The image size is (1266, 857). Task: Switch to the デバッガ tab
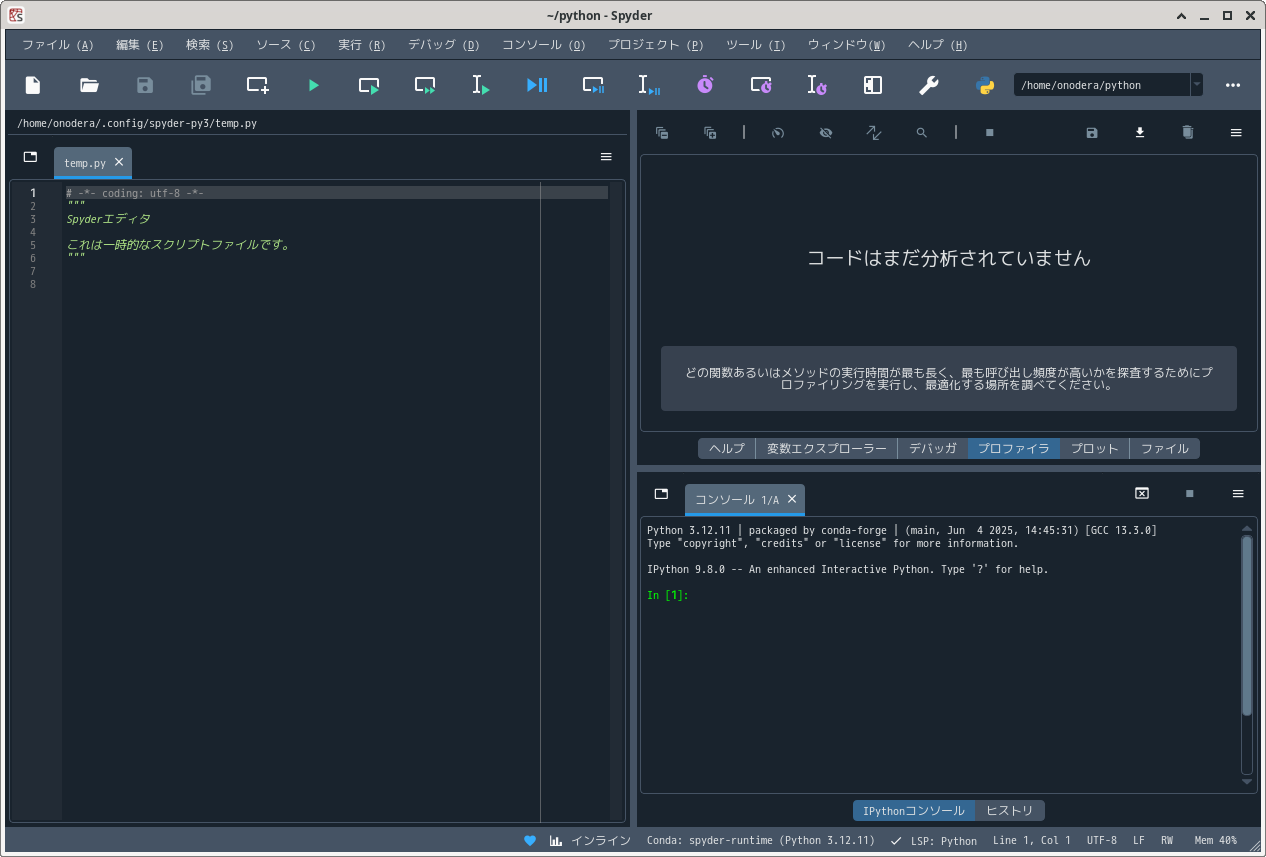[933, 448]
